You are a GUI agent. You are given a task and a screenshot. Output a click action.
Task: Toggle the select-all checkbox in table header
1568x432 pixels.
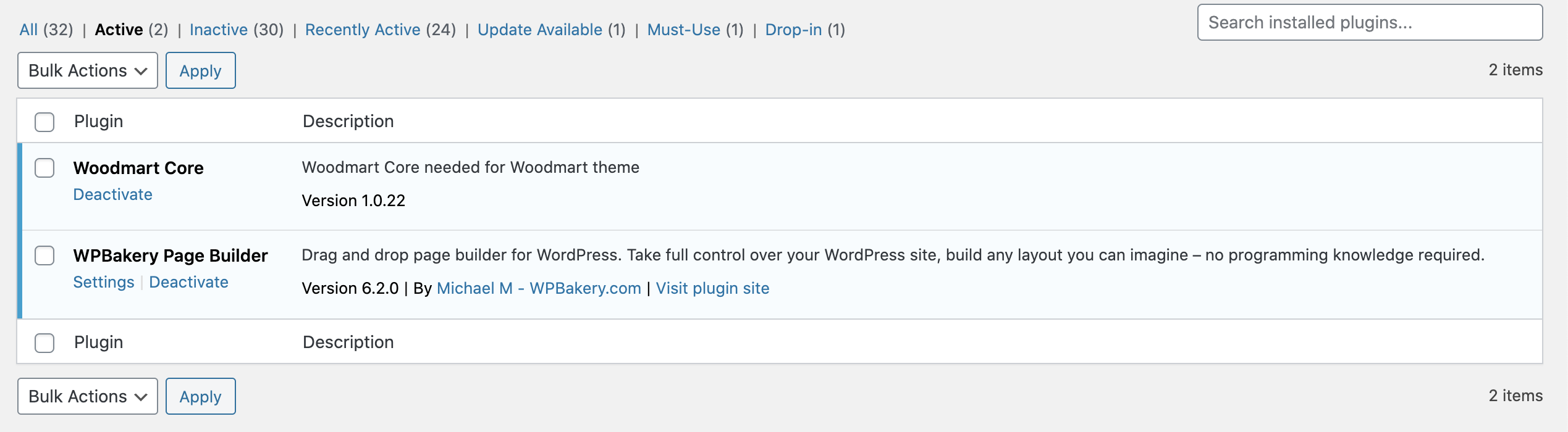click(44, 122)
